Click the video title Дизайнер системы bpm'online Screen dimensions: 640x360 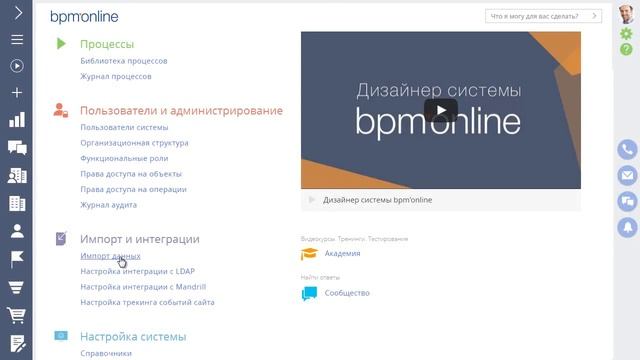coord(378,200)
